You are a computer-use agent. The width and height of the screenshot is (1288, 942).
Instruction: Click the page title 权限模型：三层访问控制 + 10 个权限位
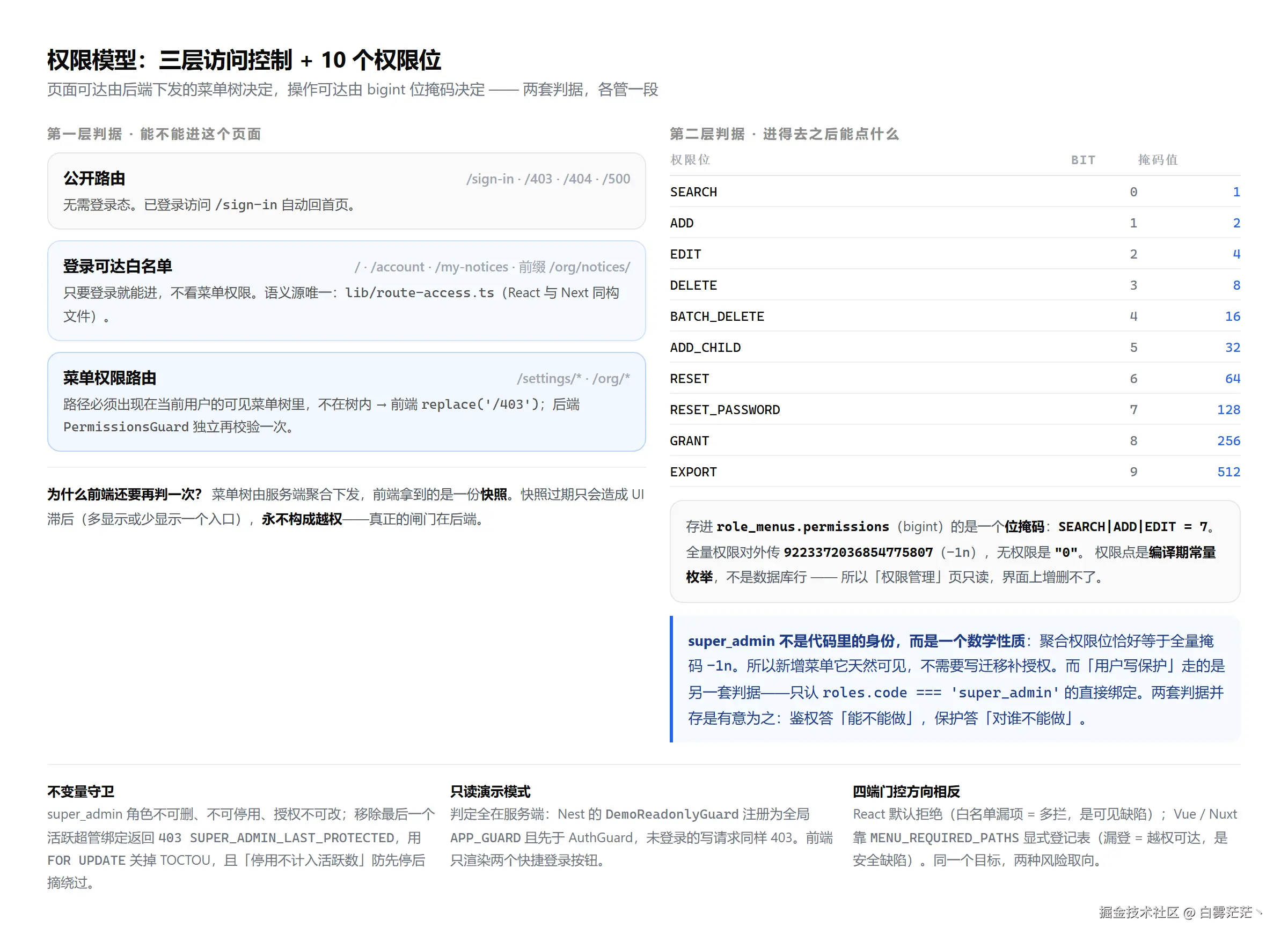click(244, 60)
